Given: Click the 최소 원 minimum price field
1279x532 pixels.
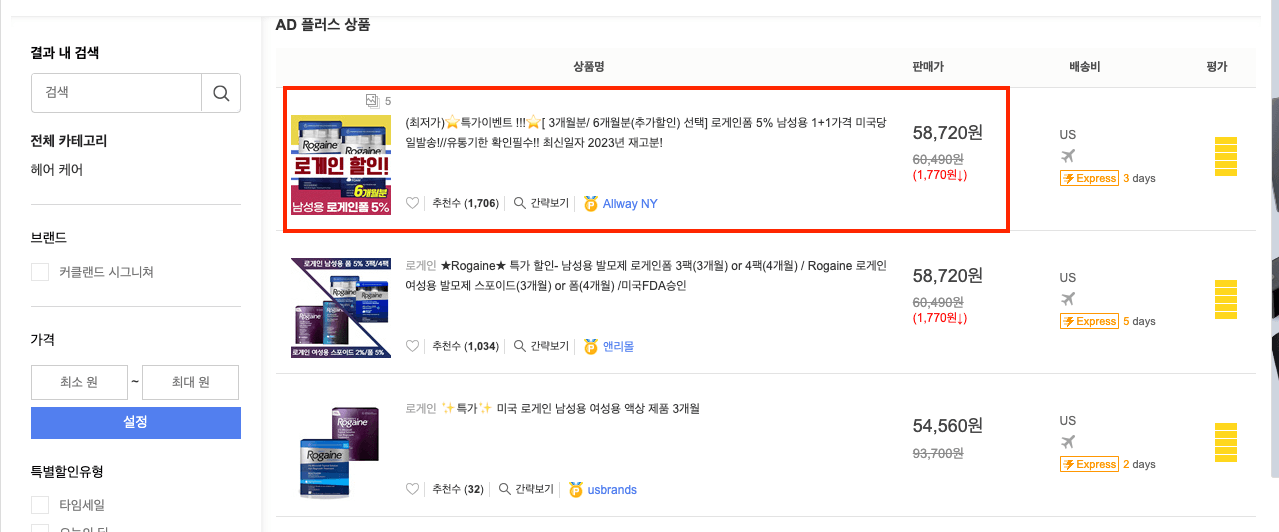Looking at the screenshot, I should [79, 382].
